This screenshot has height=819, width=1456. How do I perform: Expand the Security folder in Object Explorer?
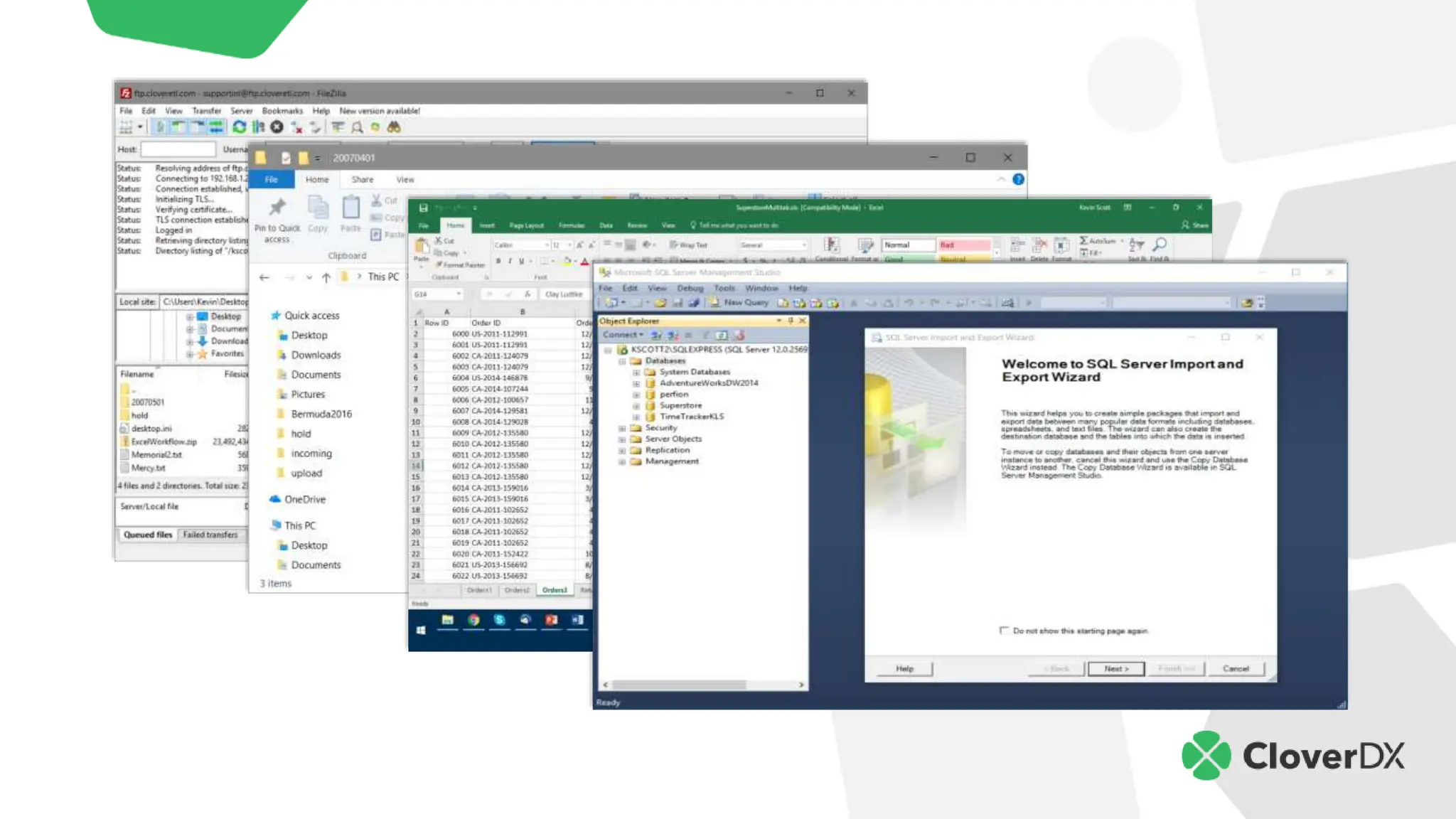tap(622, 428)
